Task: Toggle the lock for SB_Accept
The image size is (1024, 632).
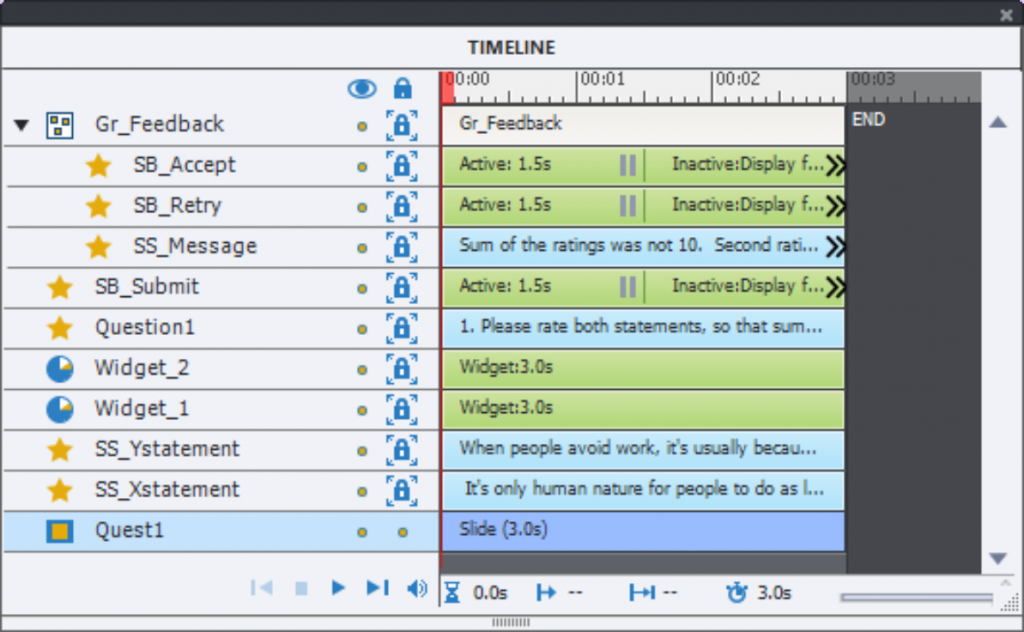Action: point(401,166)
